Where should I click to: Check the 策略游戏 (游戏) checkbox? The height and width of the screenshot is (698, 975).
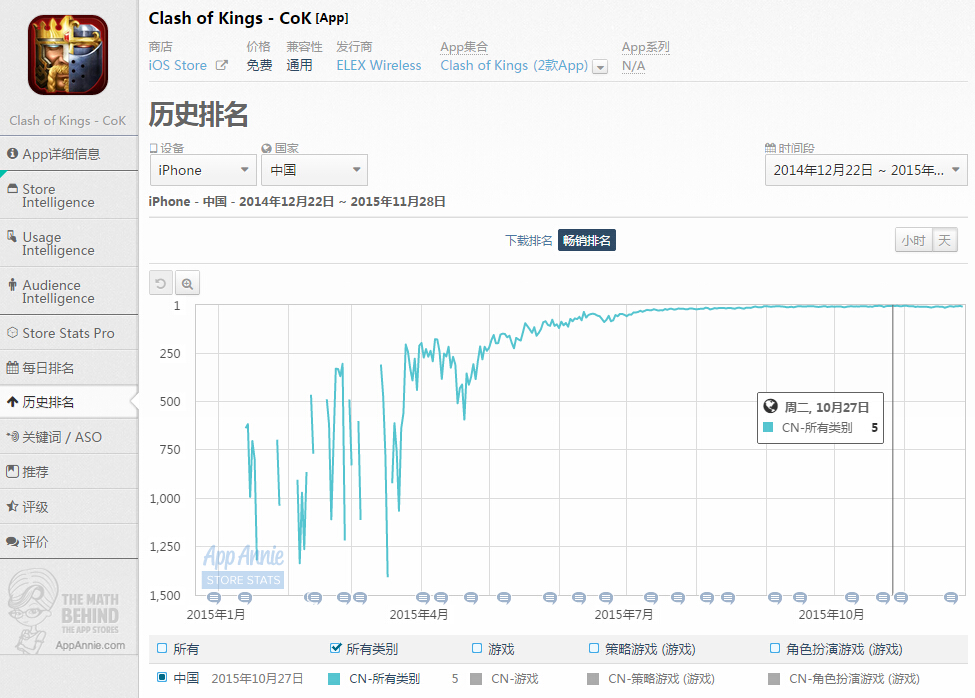pyautogui.click(x=594, y=648)
